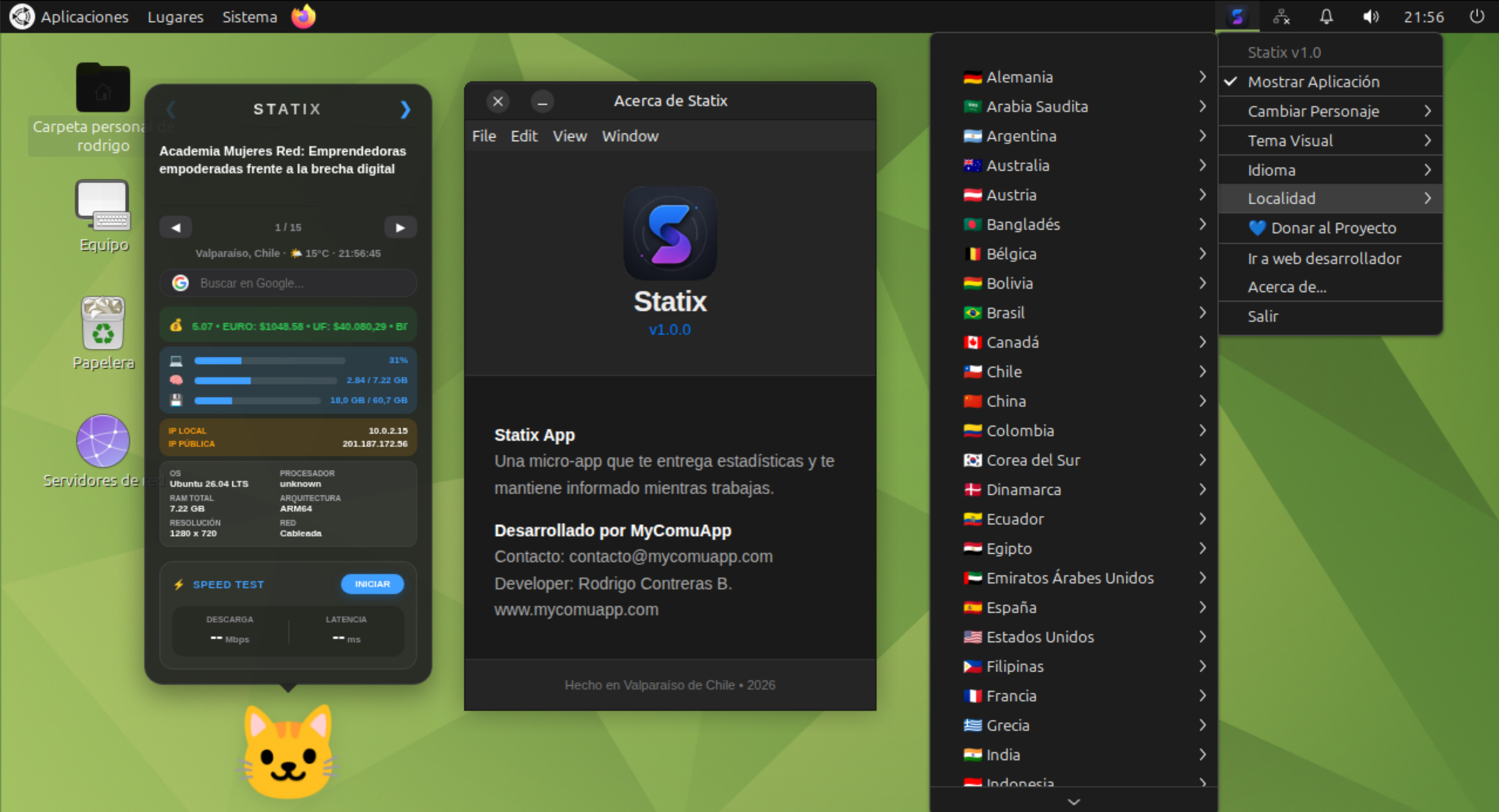This screenshot has height=812, width=1499.
Task: Select Ir a web desarrollador
Action: (x=1330, y=258)
